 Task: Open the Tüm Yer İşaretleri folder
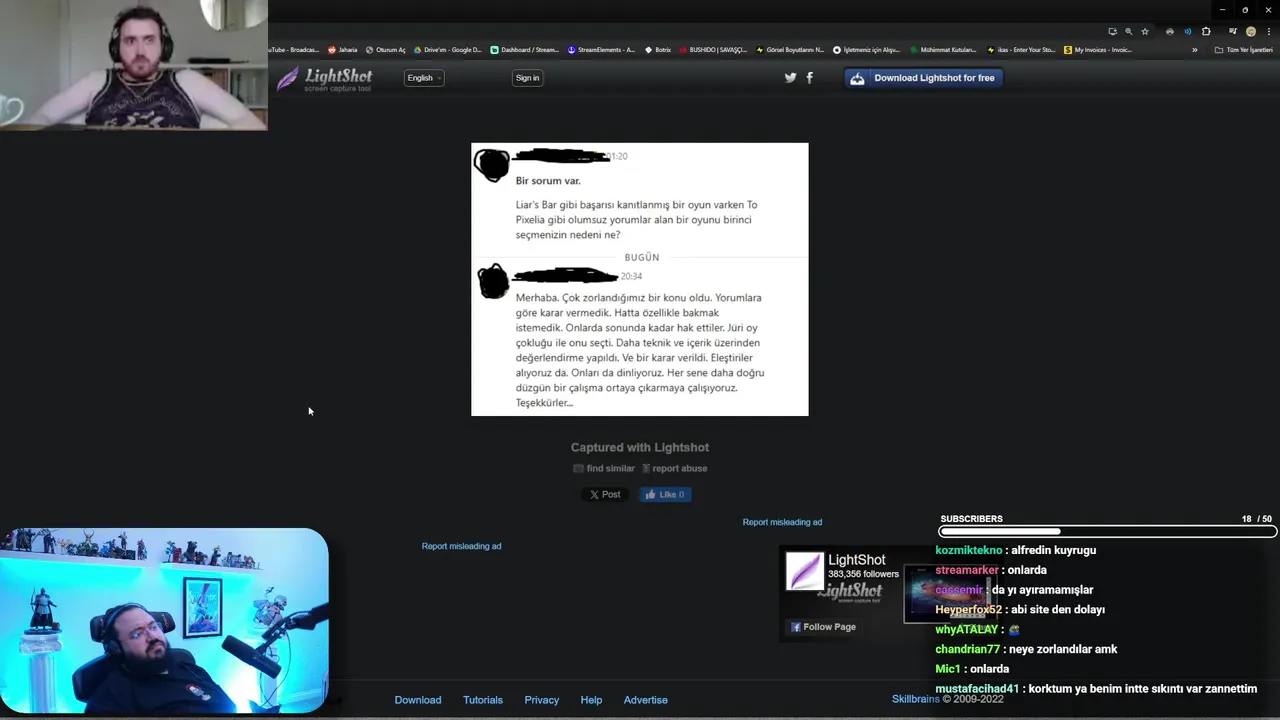1243,50
